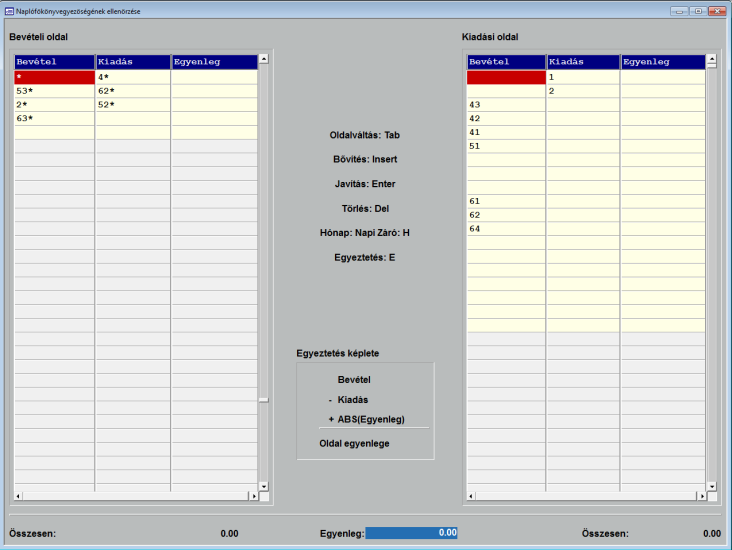Select the cell with value 1 in right table
732x550 pixels.
(x=583, y=77)
